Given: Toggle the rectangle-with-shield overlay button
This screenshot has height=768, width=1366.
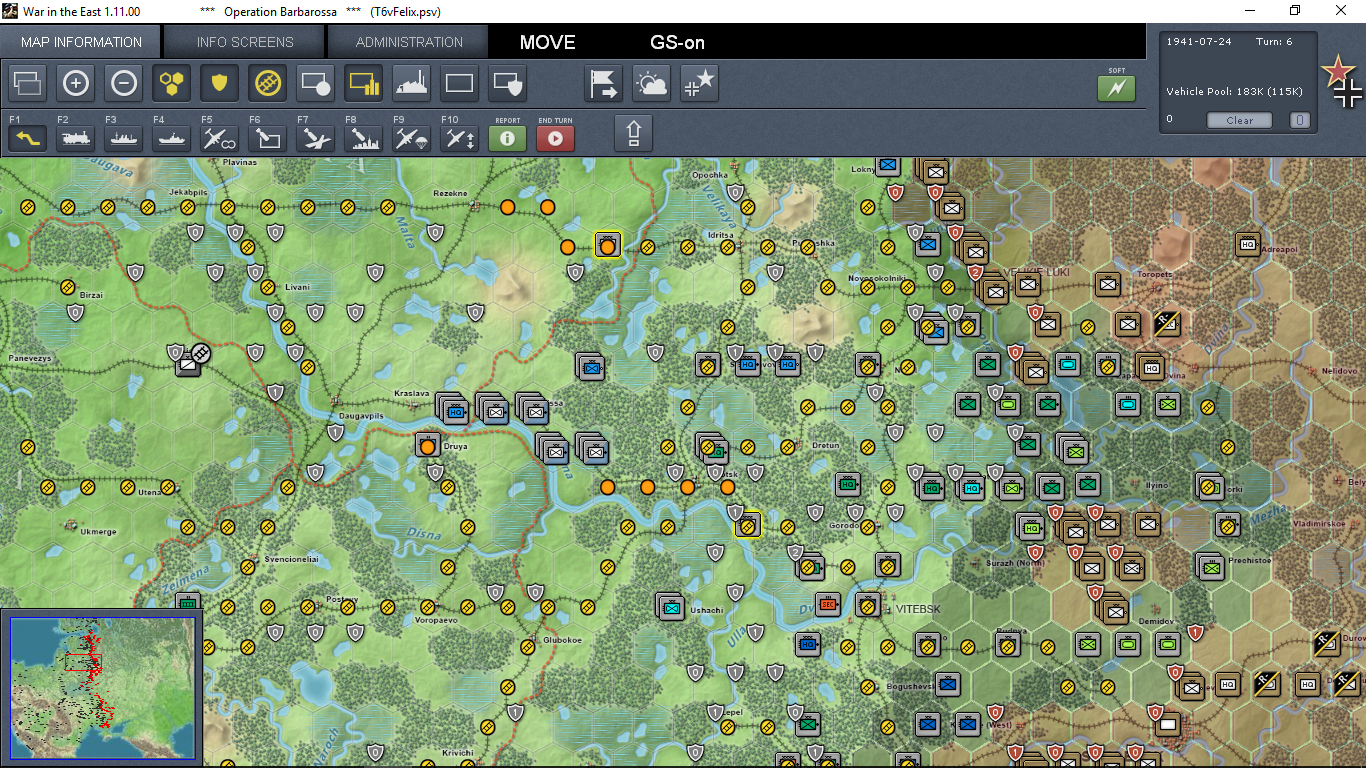Looking at the screenshot, I should coord(508,84).
